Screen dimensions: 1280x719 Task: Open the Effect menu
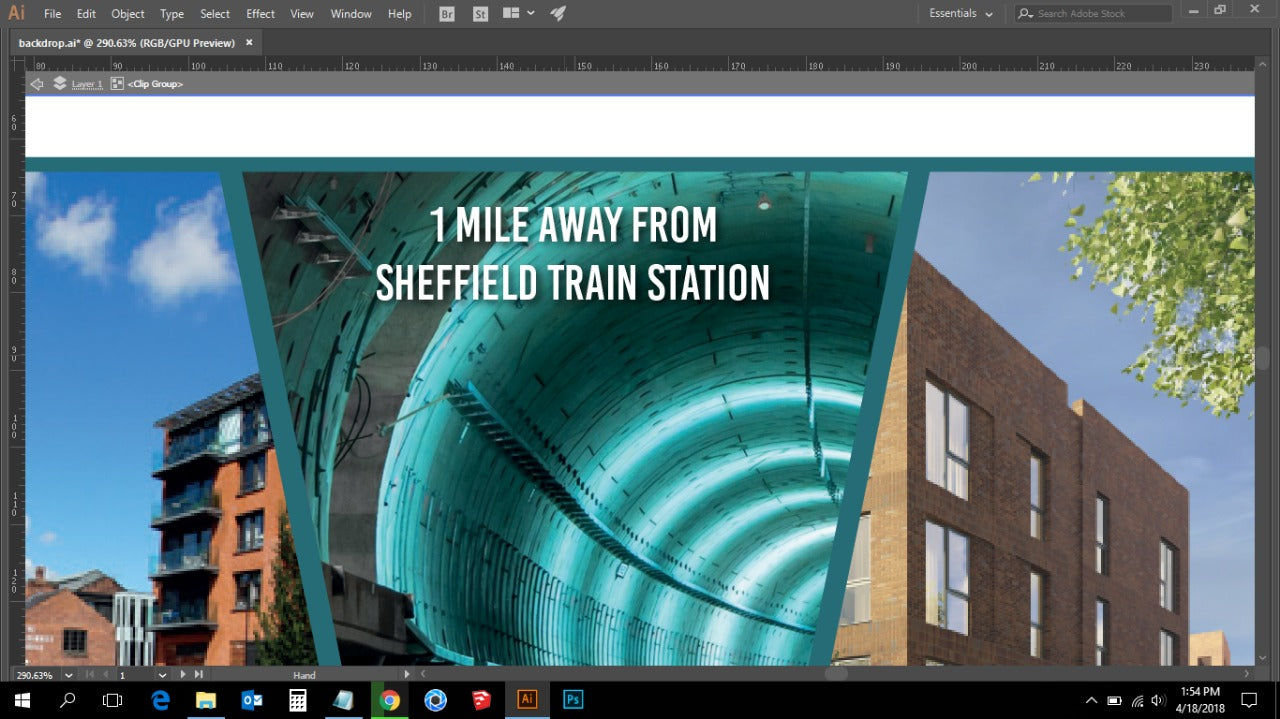tap(260, 14)
